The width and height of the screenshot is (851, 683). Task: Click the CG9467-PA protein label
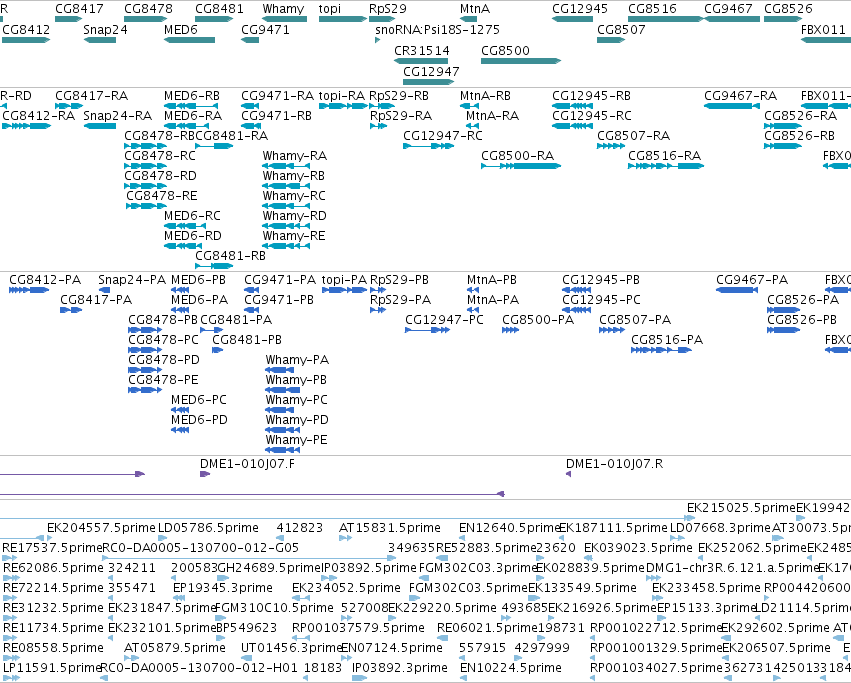click(752, 280)
